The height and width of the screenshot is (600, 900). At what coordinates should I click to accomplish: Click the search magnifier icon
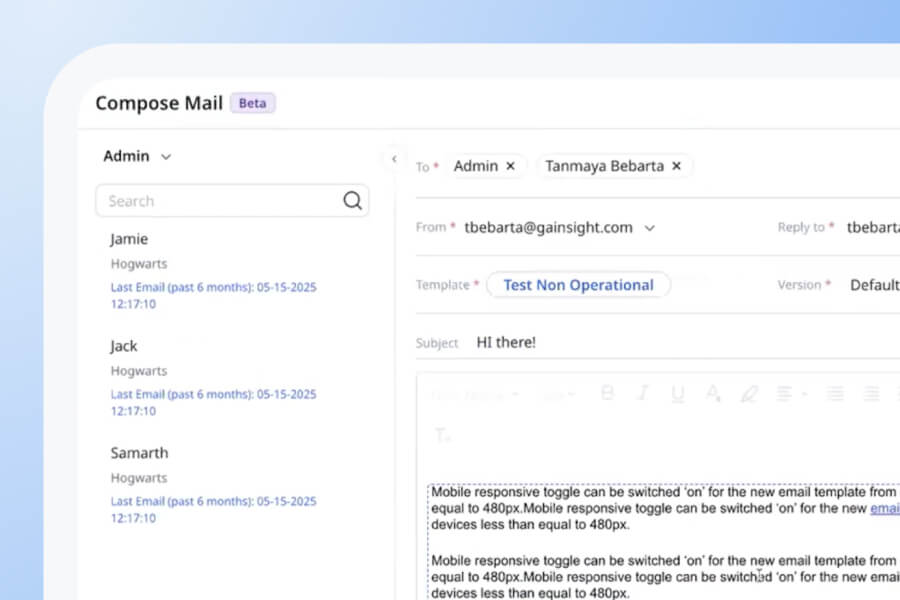[352, 200]
